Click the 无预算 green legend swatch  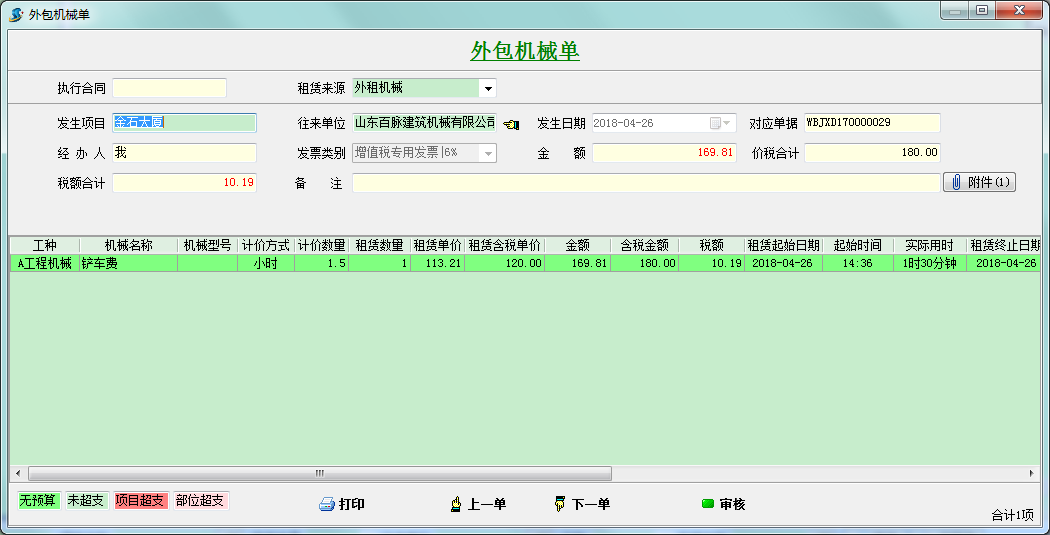coord(38,500)
